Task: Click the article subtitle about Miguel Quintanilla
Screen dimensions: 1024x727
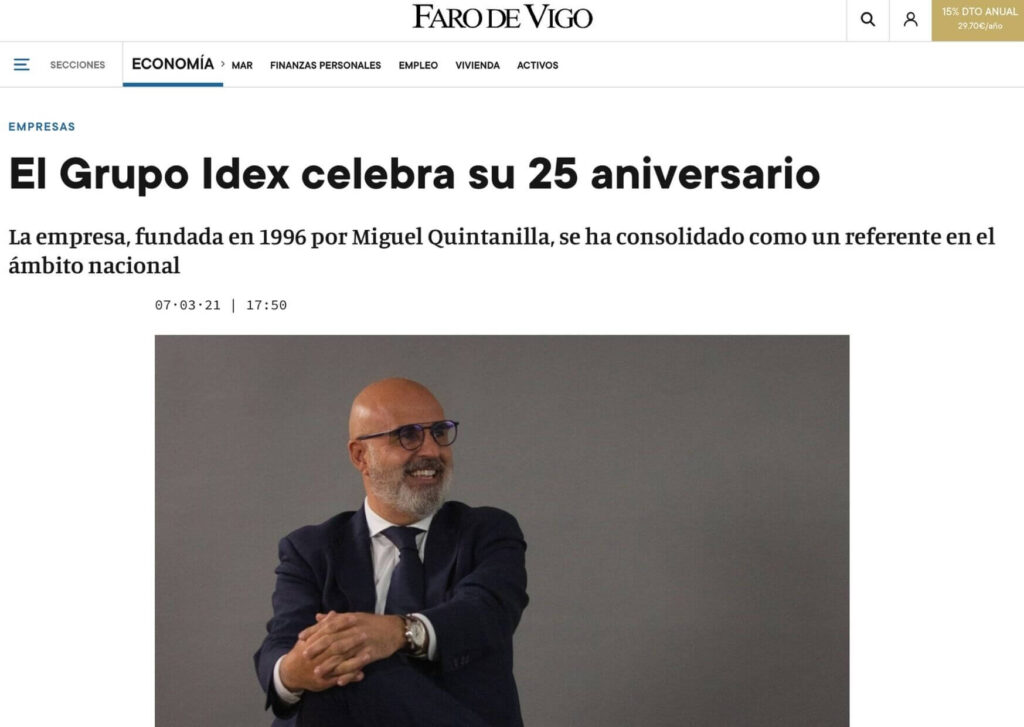Action: click(502, 251)
